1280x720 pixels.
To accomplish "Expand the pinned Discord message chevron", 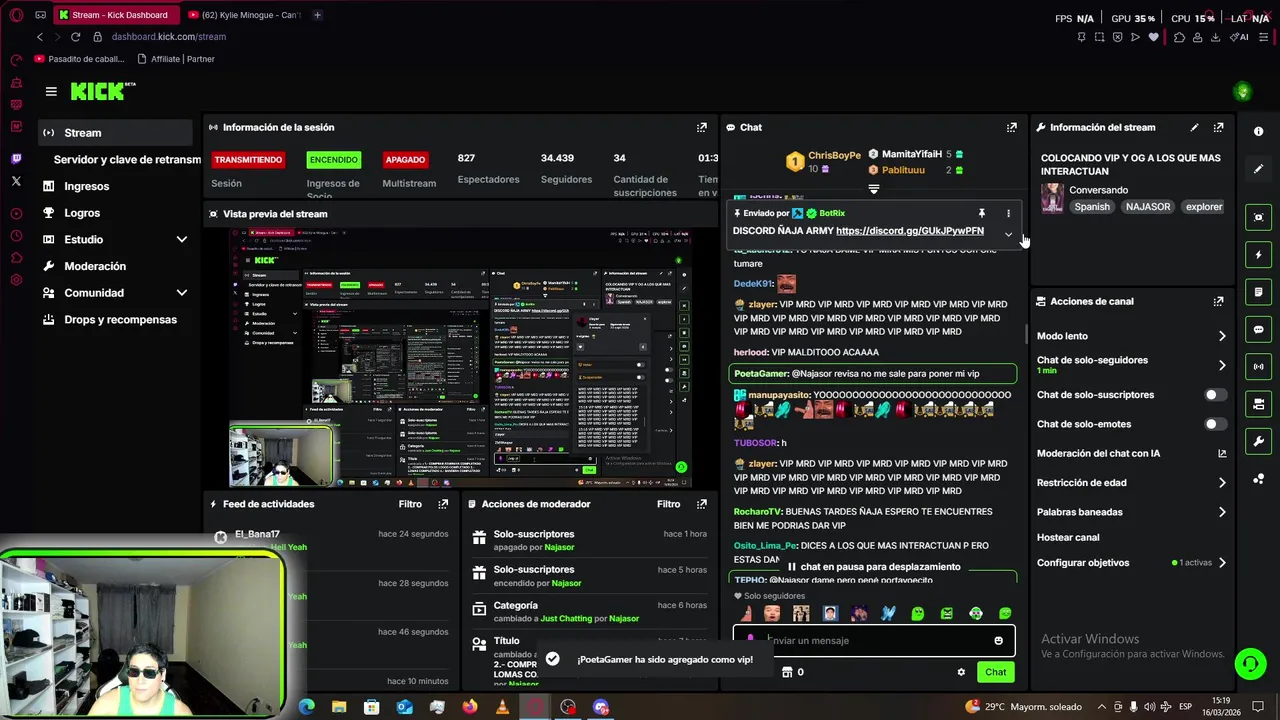I will point(1008,235).
